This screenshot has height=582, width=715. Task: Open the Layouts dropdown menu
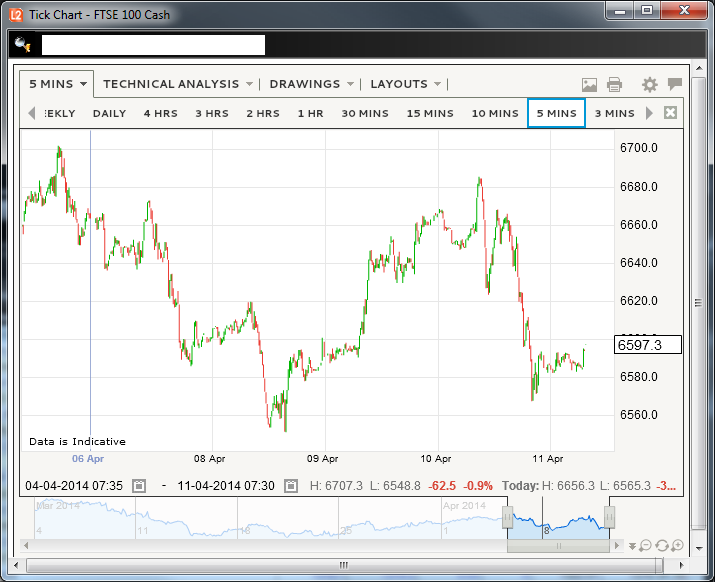click(x=405, y=84)
